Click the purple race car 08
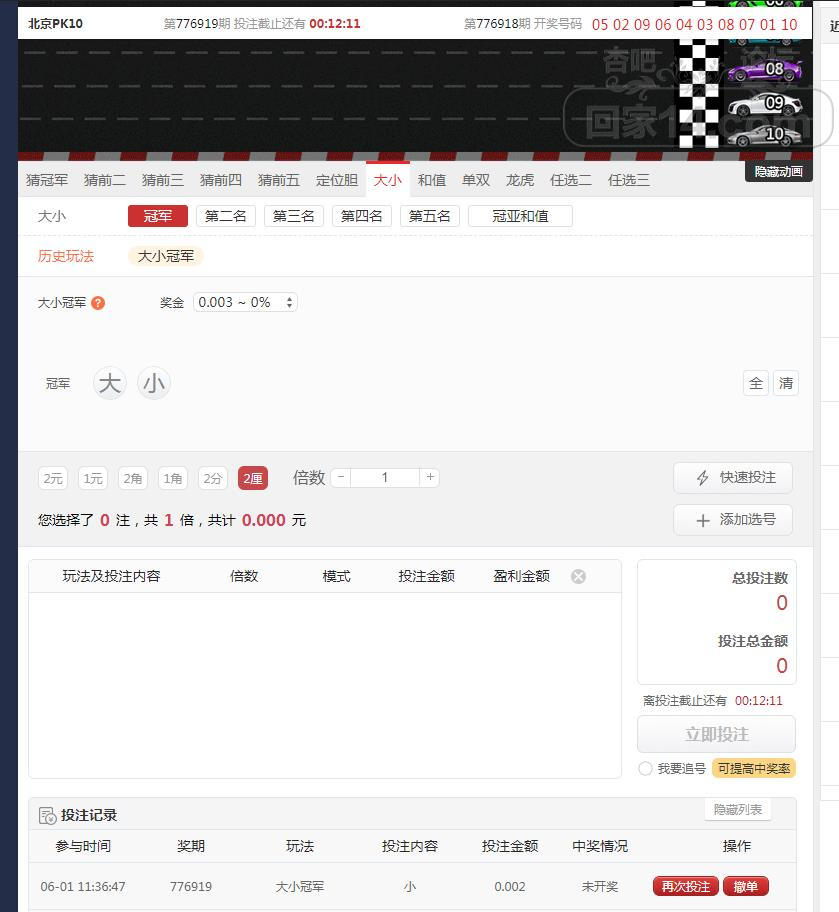The width and height of the screenshot is (839, 912). tap(765, 70)
